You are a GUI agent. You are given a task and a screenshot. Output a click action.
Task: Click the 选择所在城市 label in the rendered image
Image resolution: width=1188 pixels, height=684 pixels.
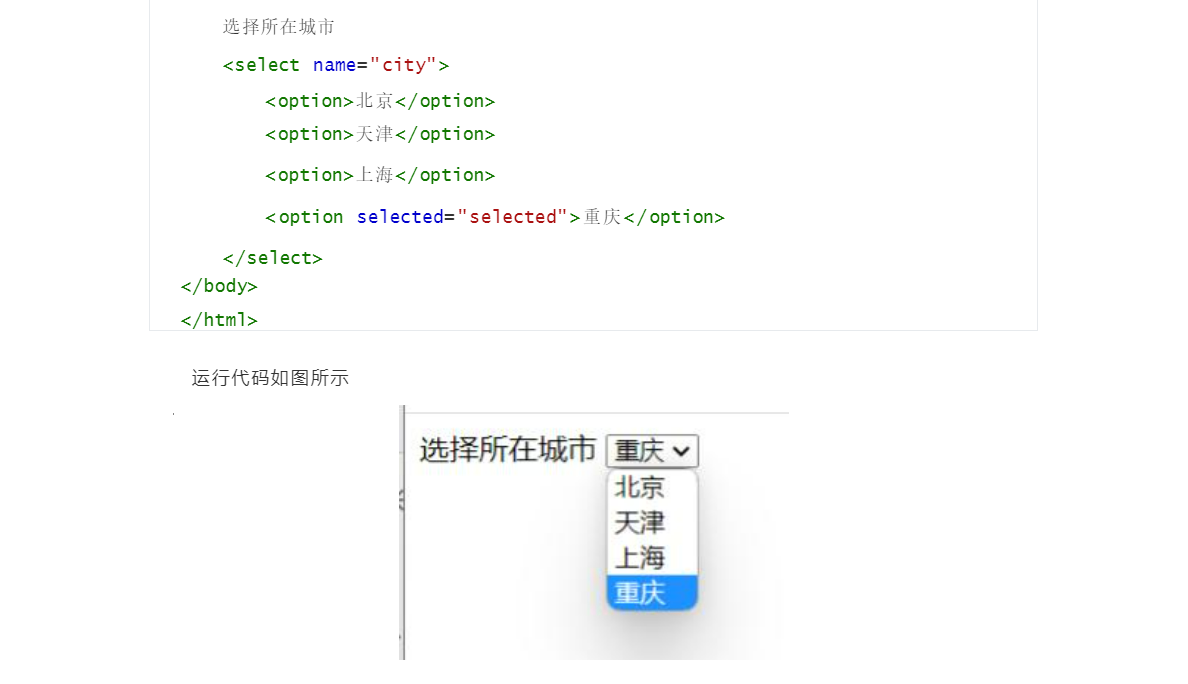click(x=507, y=450)
